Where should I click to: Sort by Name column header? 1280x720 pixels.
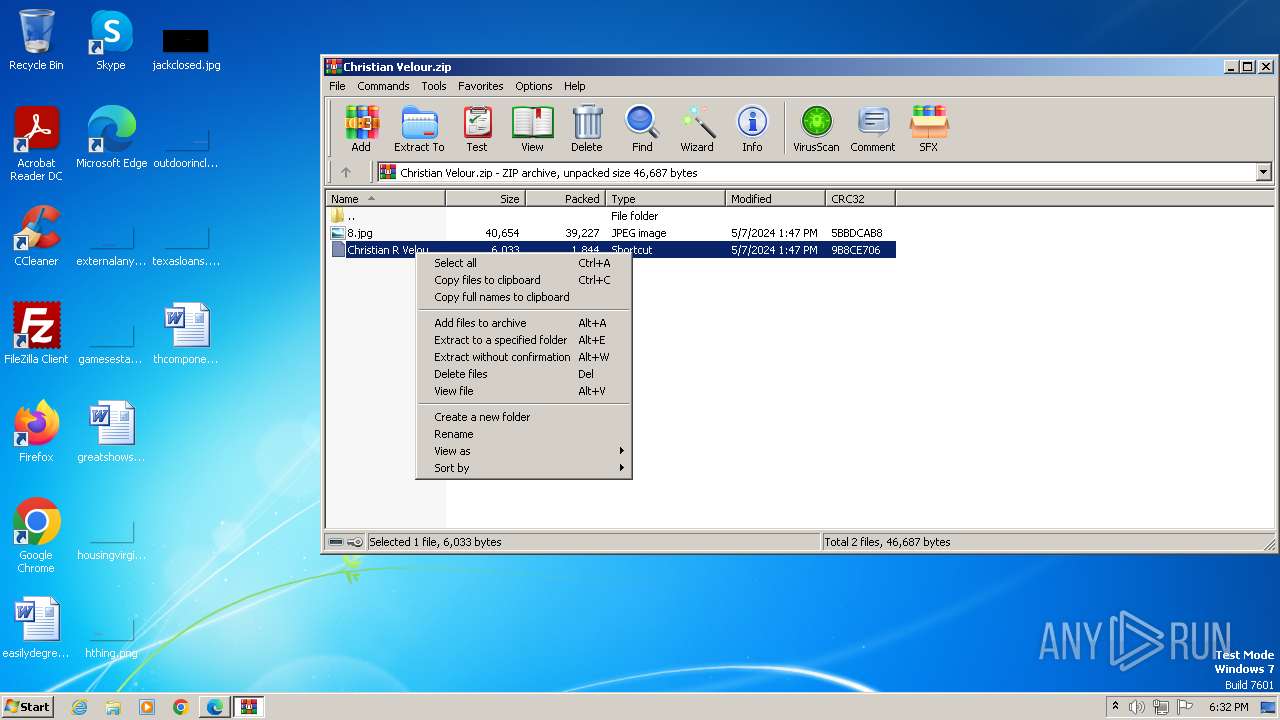[386, 199]
